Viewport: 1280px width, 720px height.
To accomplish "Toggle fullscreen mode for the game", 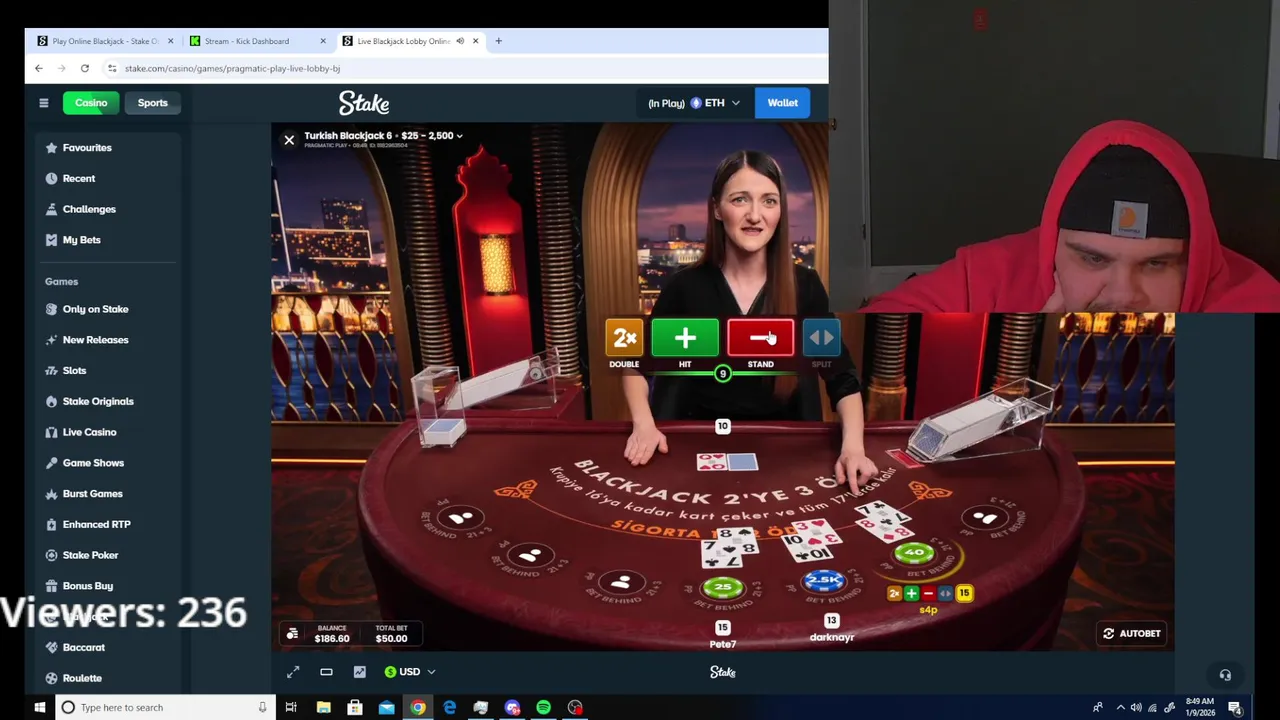I will [x=293, y=672].
